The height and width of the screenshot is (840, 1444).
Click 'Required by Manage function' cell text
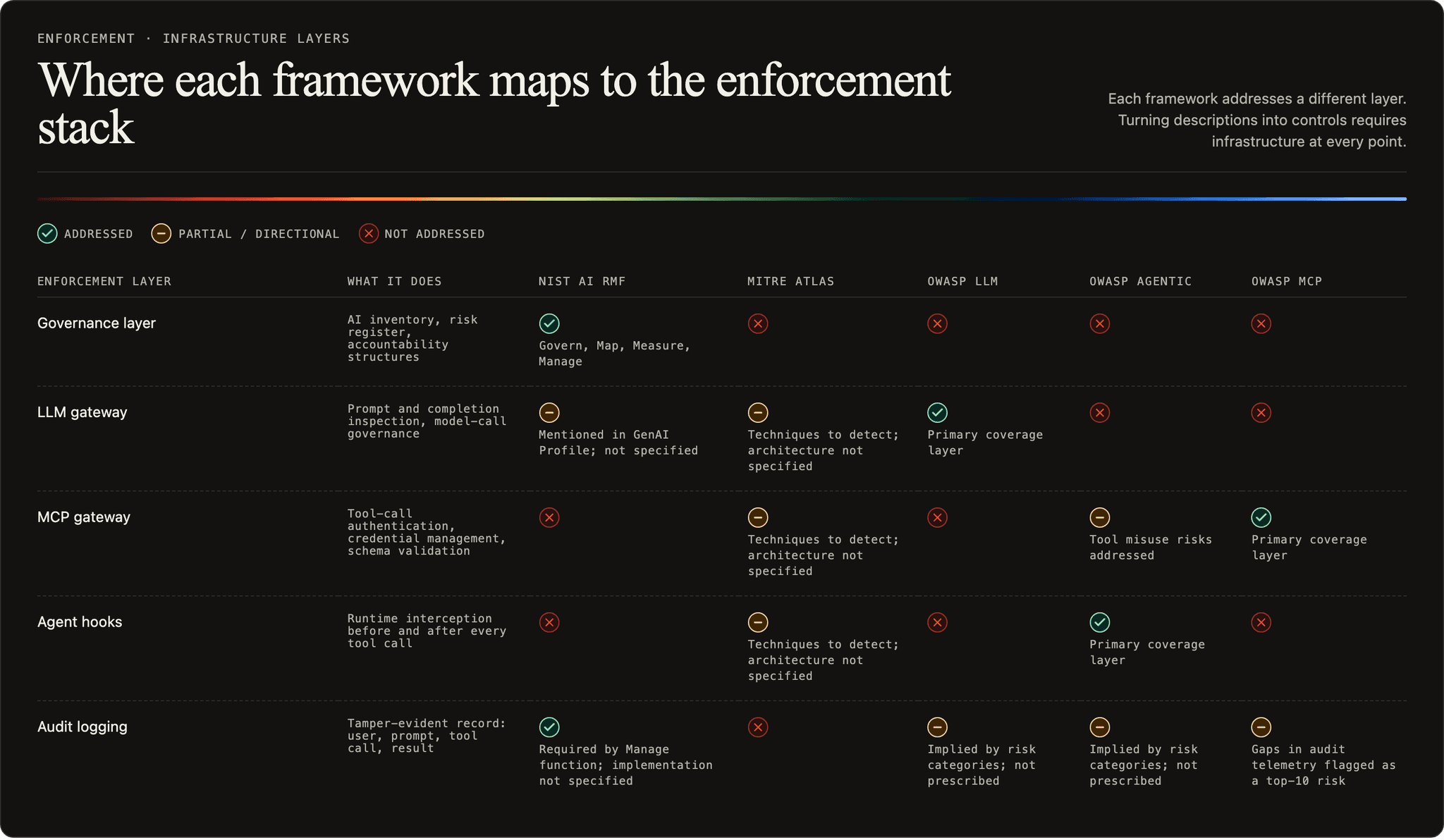[625, 765]
